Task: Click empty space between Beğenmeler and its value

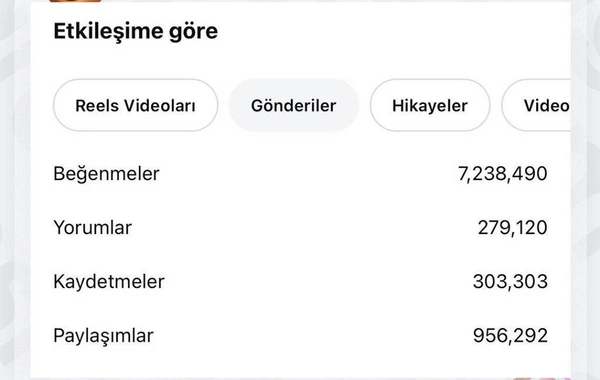Action: click(x=306, y=174)
